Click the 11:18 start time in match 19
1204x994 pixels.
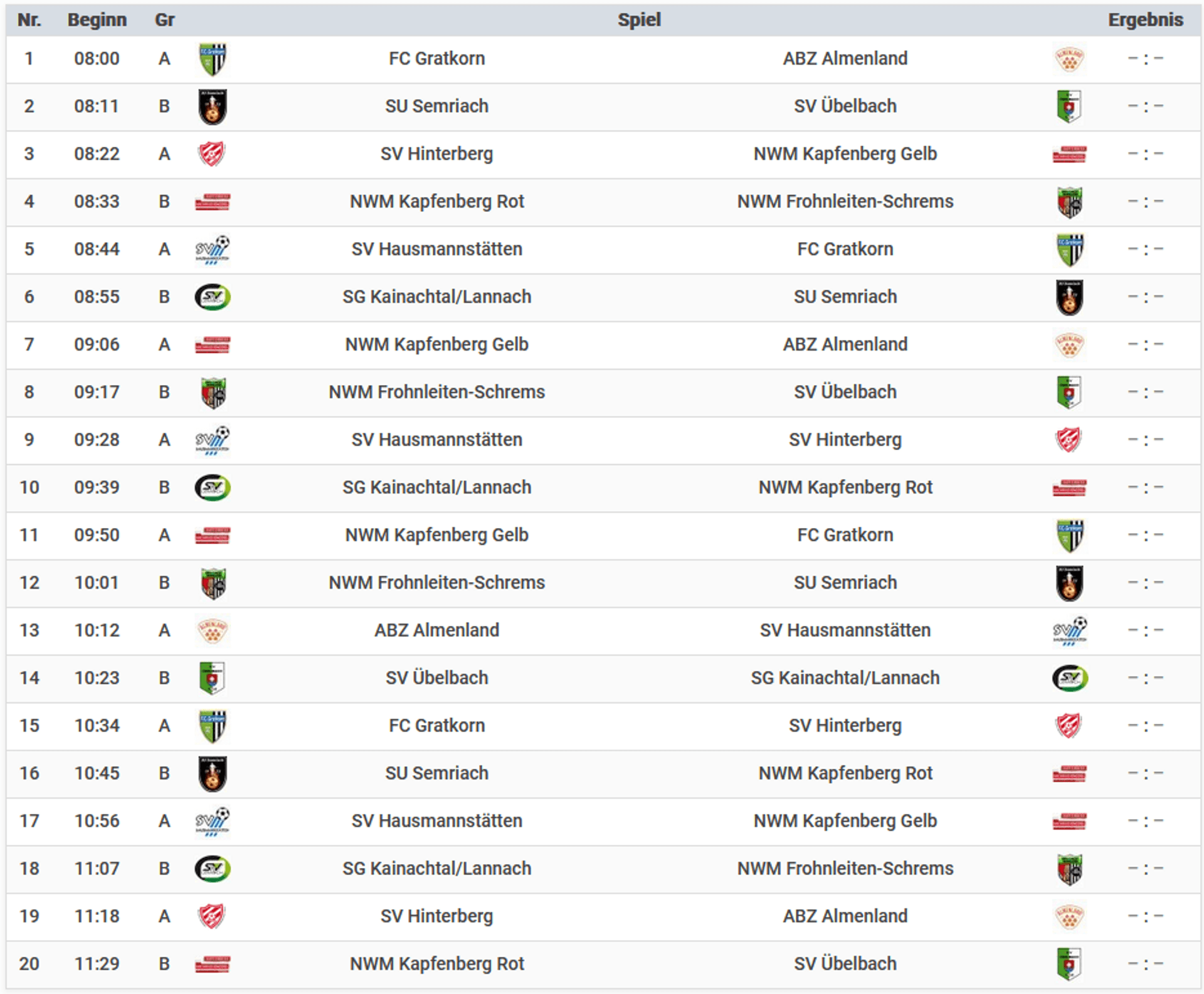[97, 916]
